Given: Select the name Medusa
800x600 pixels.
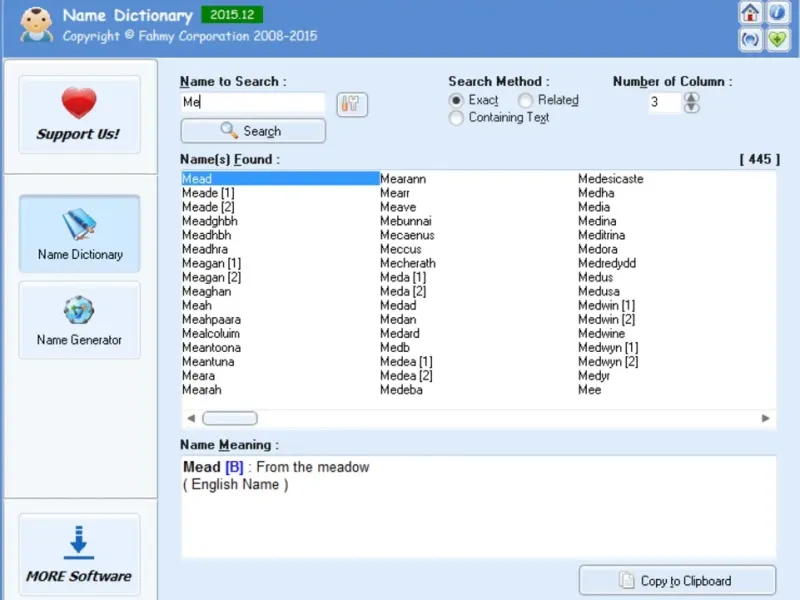Looking at the screenshot, I should tap(599, 291).
